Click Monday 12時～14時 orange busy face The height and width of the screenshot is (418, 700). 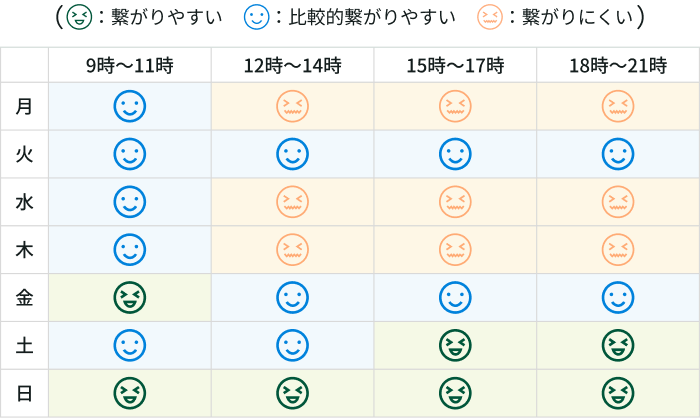tap(292, 106)
